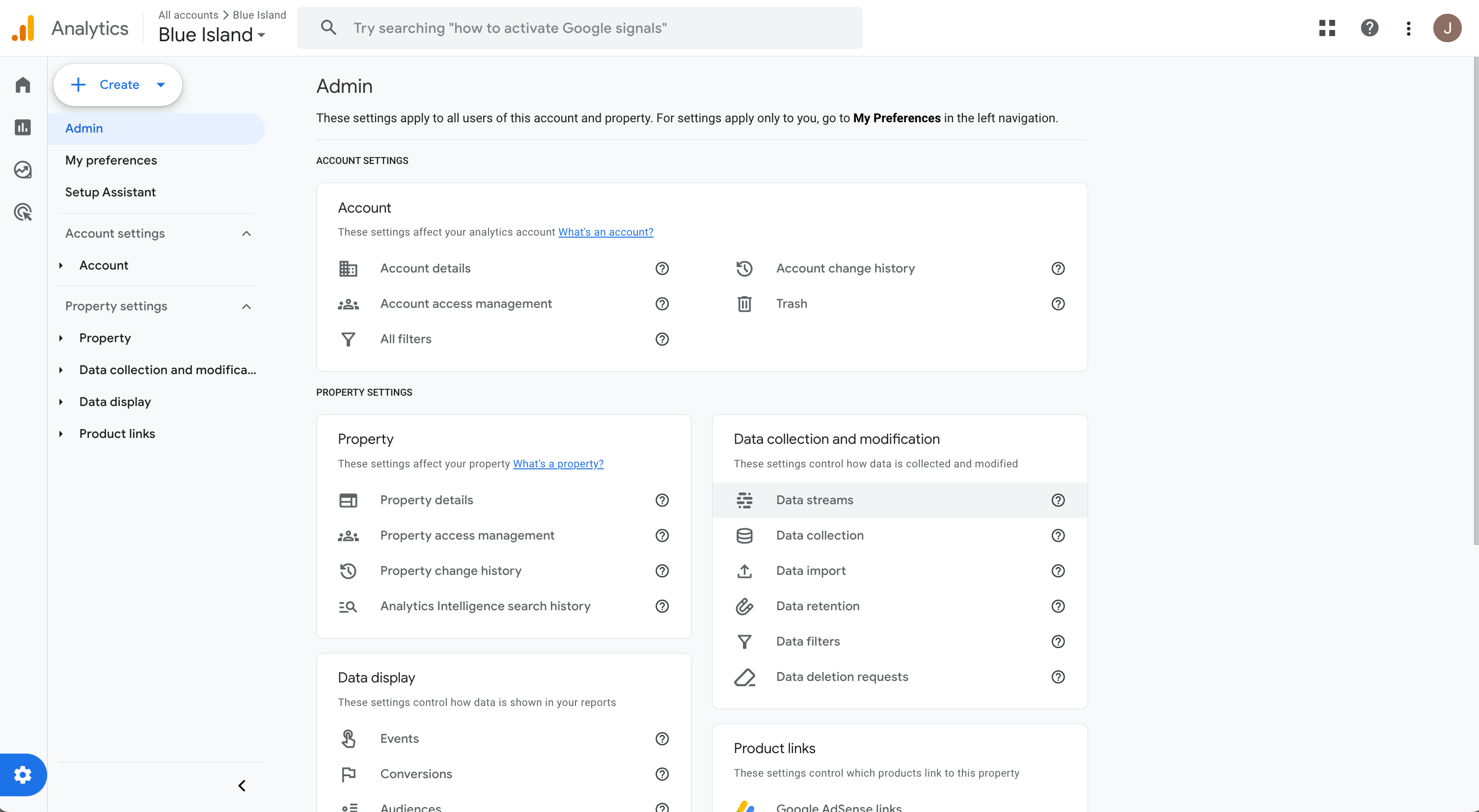Click the user account avatar J
This screenshot has height=812, width=1479.
point(1447,28)
